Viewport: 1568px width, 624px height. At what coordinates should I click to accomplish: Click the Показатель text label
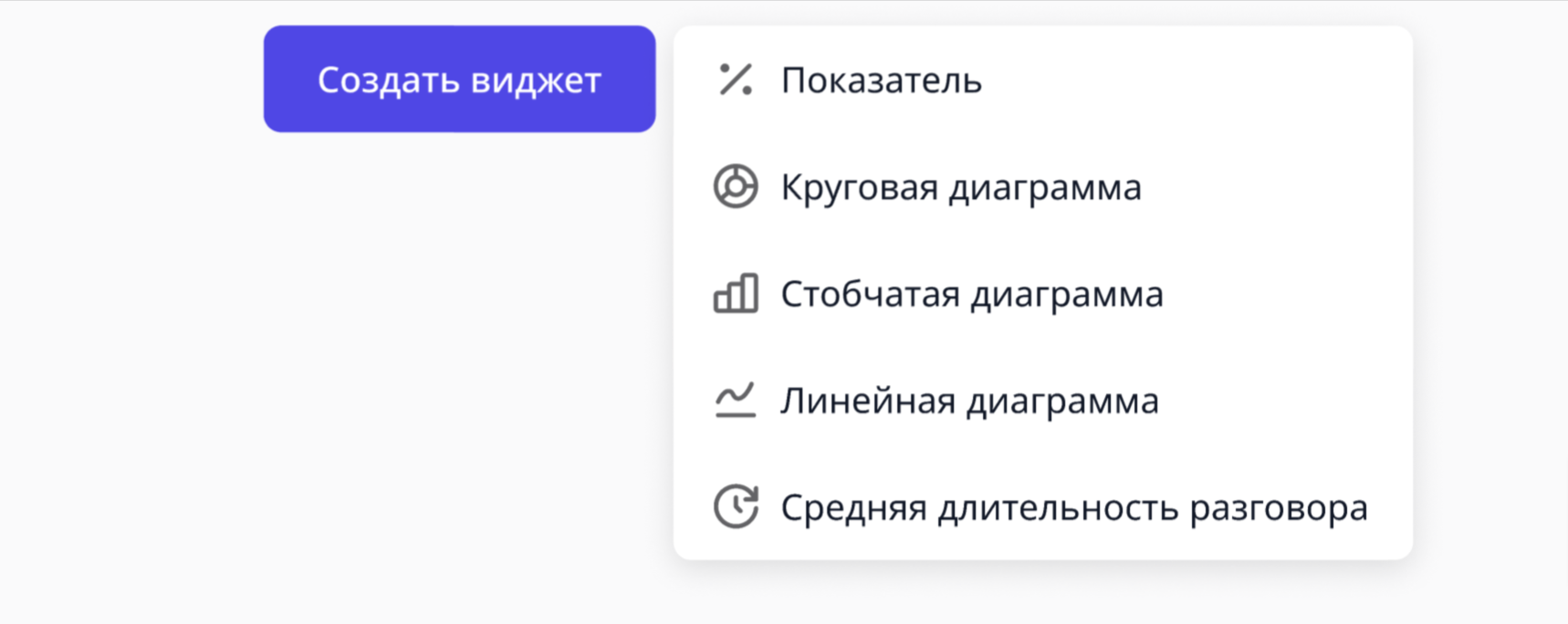tap(881, 80)
